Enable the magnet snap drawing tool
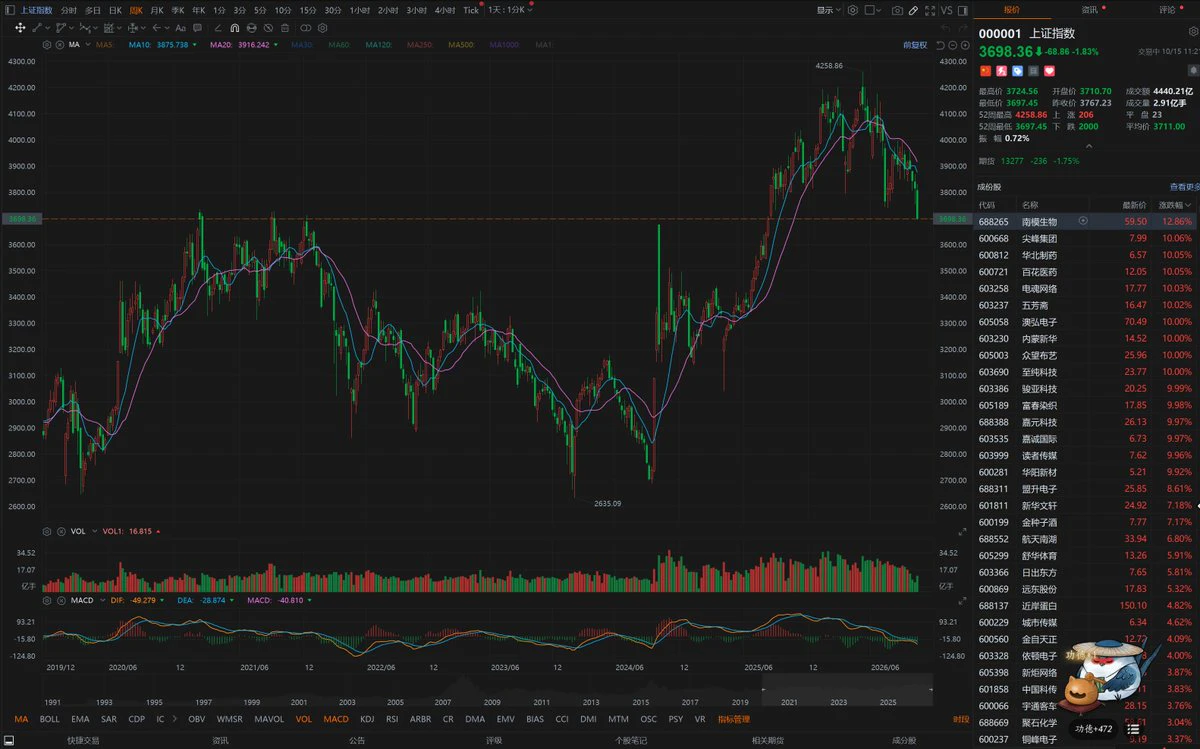 (234, 28)
